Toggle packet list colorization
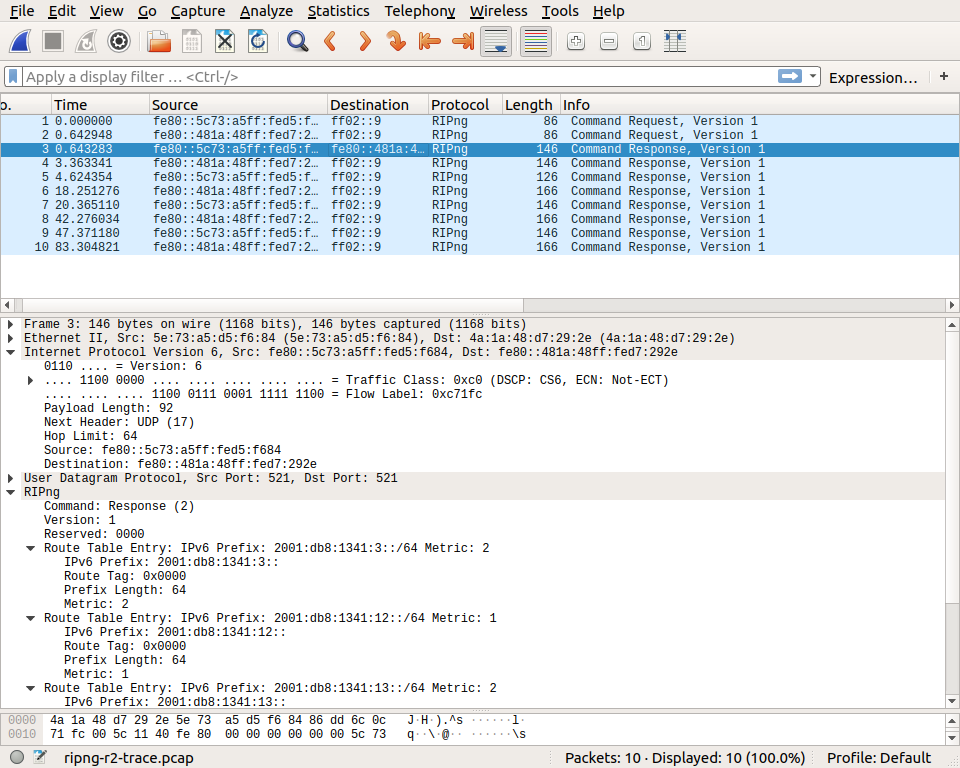The height and width of the screenshot is (768, 960). 536,42
